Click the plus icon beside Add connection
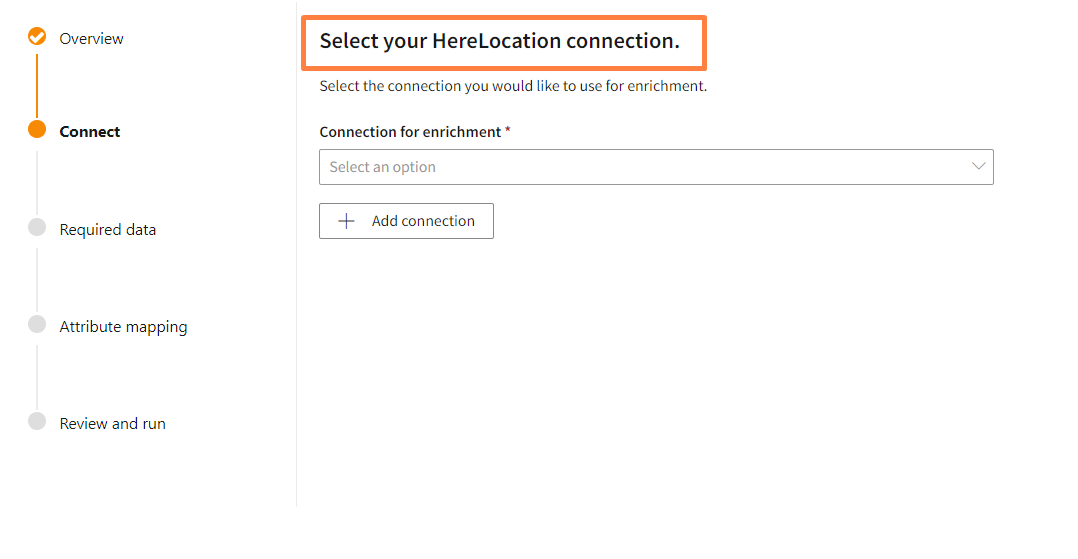This screenshot has height=559, width=1078. [x=347, y=221]
